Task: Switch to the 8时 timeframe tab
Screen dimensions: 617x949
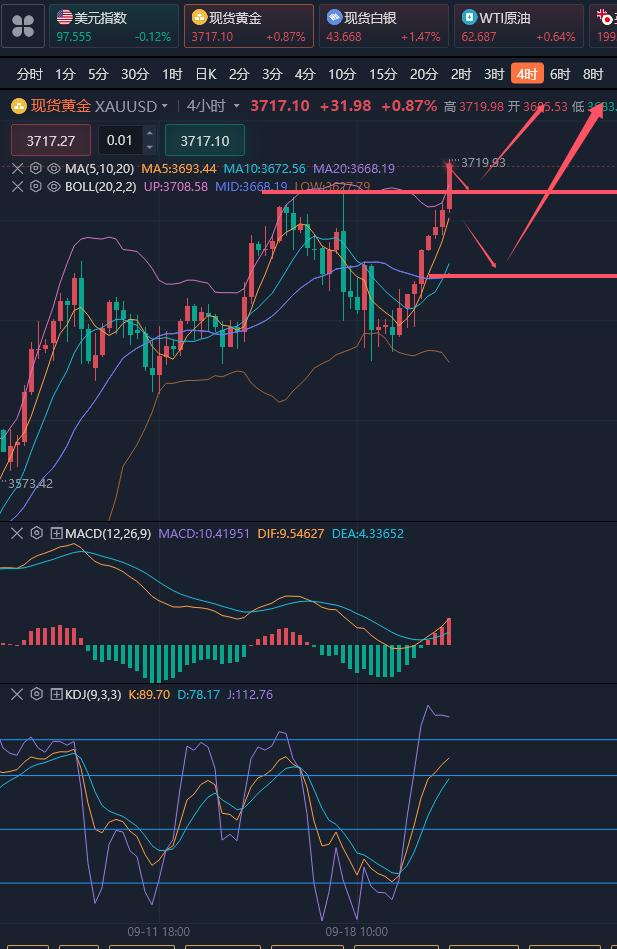Action: [593, 74]
